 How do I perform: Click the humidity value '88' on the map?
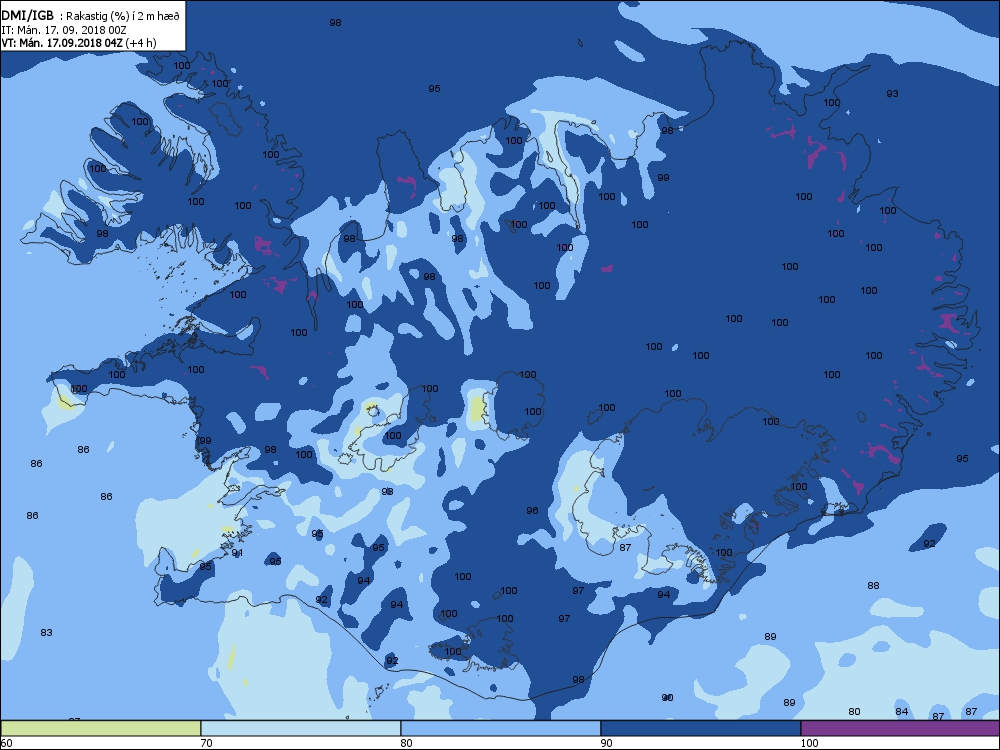(x=874, y=585)
